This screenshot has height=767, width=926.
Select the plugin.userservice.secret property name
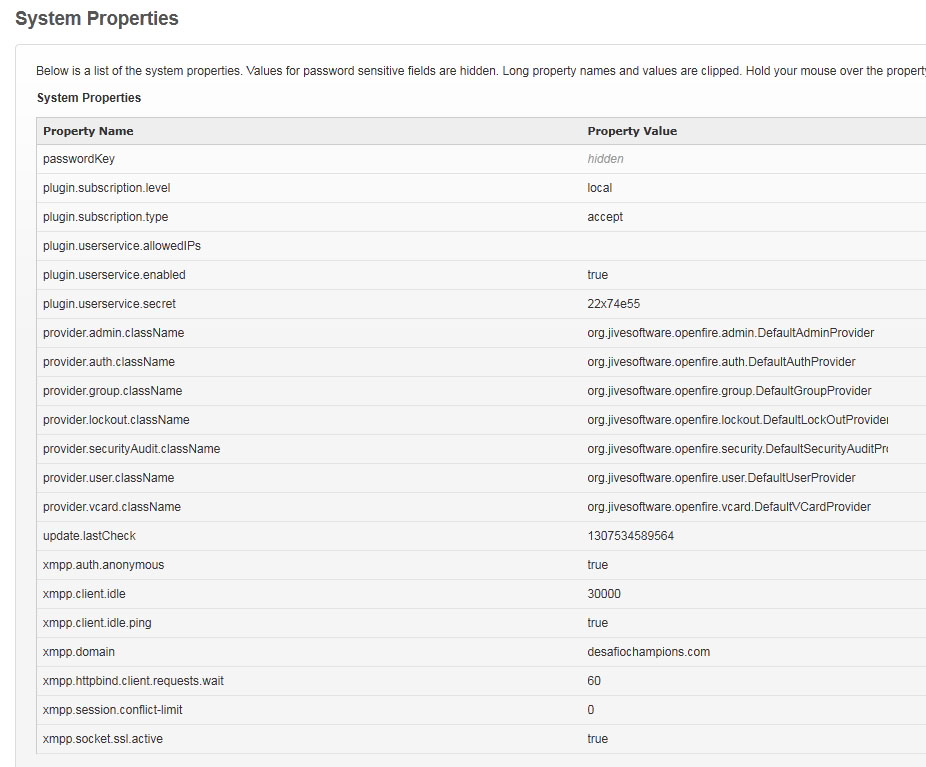point(109,303)
